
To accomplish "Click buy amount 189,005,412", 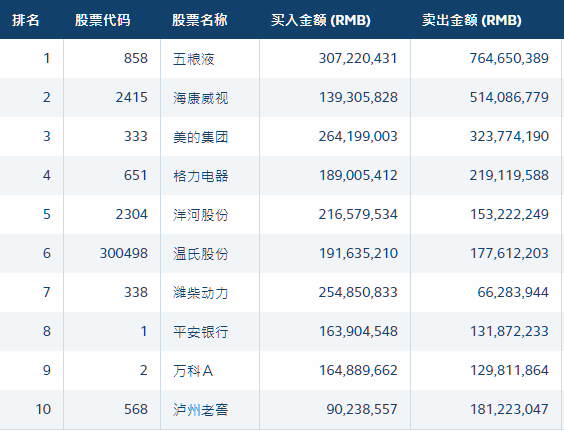I will 358,175.
